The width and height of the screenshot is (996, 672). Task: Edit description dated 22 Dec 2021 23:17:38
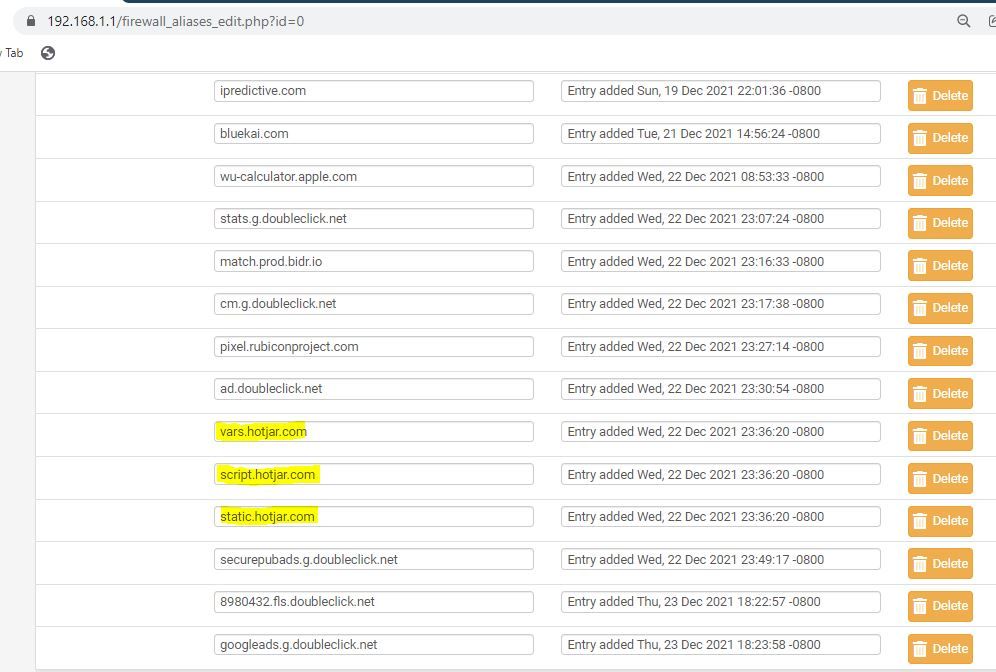(721, 304)
